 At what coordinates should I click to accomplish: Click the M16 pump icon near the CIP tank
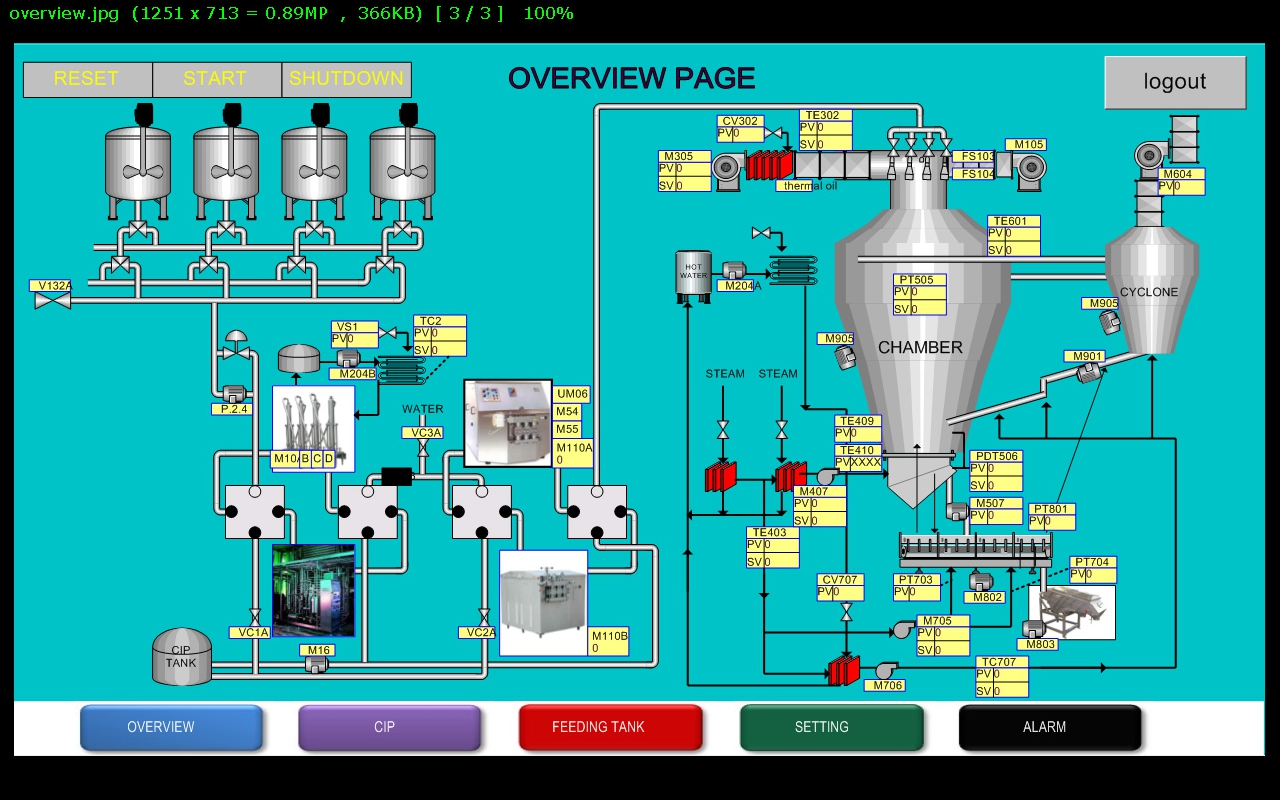[318, 663]
